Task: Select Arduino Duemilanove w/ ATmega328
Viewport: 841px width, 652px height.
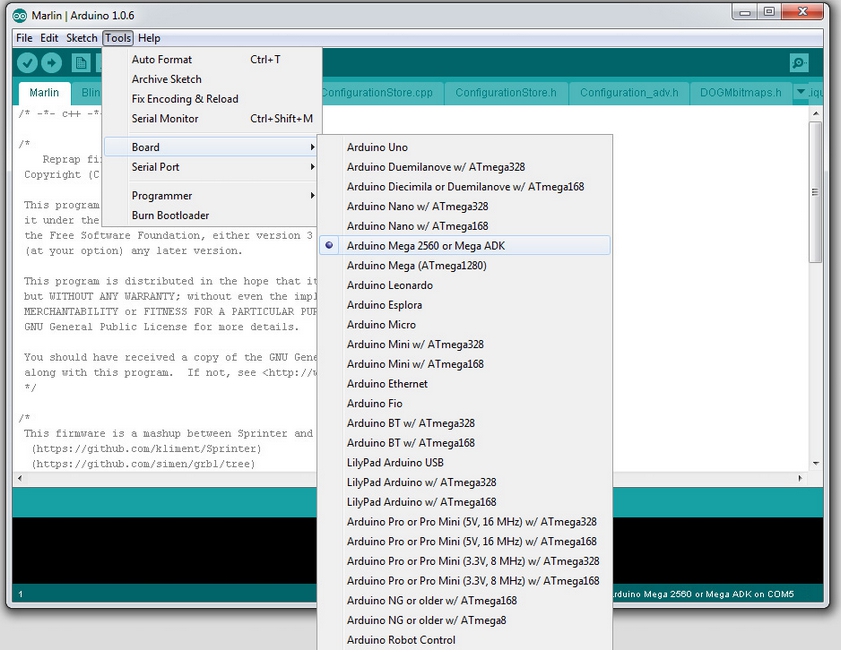Action: pos(464,167)
